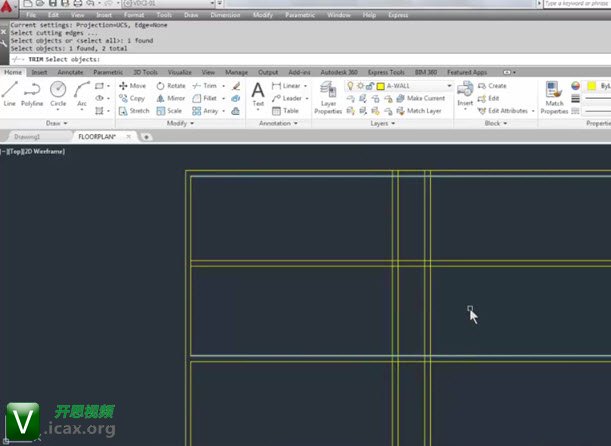The height and width of the screenshot is (446, 611).
Task: Expand the Draw panel flyout
Action: coord(57,123)
